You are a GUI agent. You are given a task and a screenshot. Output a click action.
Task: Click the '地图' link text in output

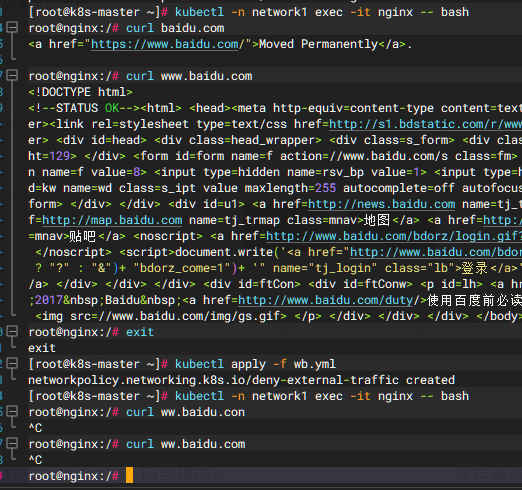point(377,220)
